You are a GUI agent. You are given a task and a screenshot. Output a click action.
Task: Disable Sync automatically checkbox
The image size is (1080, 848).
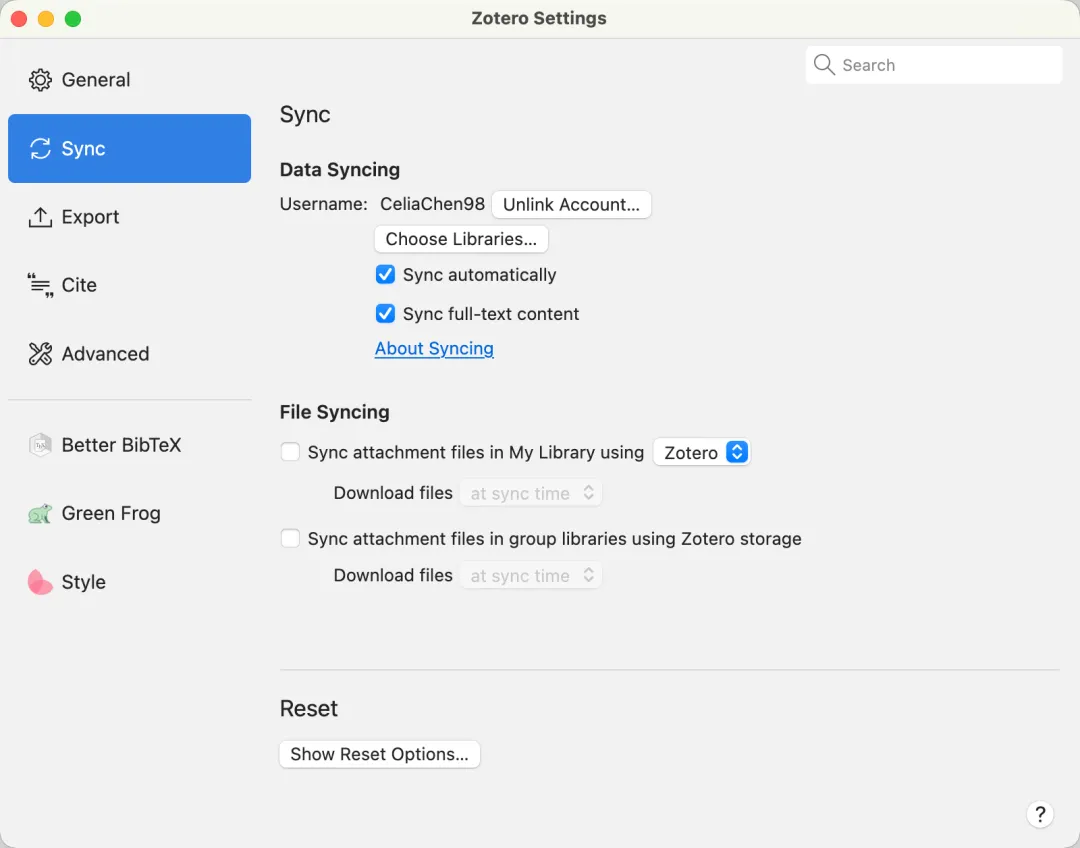[x=385, y=275]
